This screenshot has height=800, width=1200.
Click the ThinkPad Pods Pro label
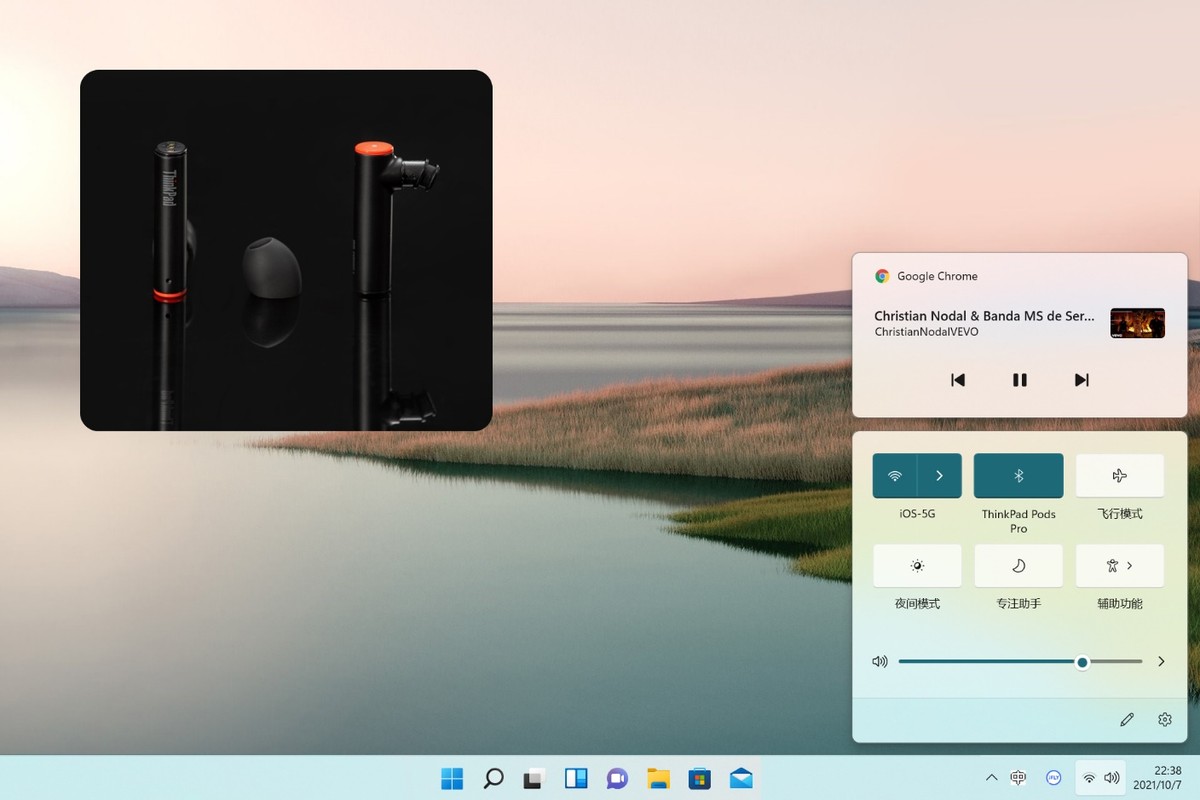pos(1019,521)
